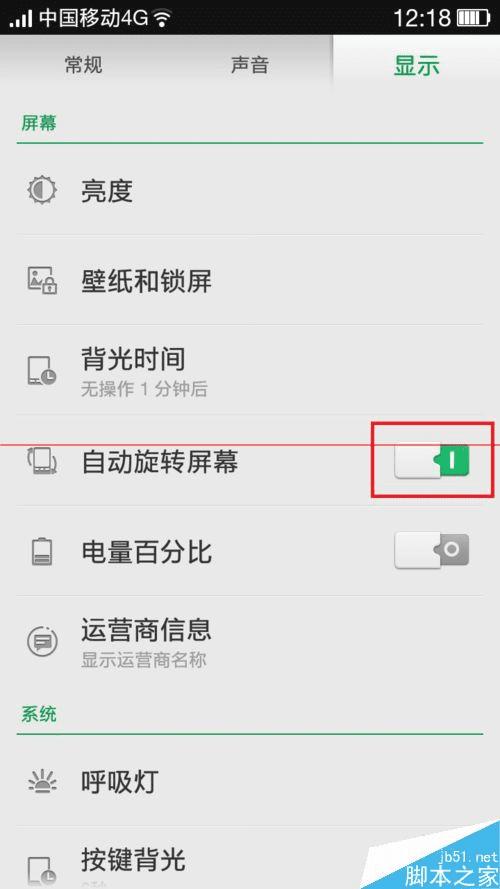Open 壁纸和锁屏 settings
Screen dimensions: 500x889
(250, 280)
